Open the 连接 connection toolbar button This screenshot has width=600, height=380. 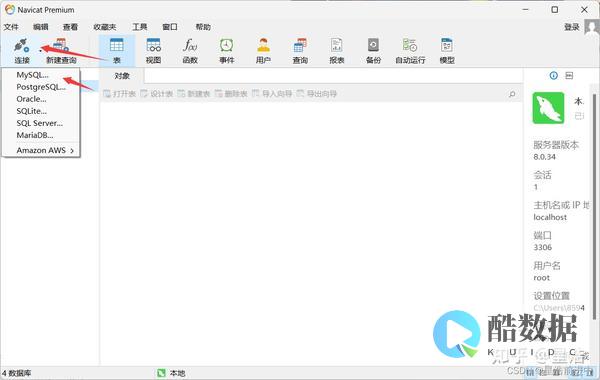pyautogui.click(x=22, y=51)
